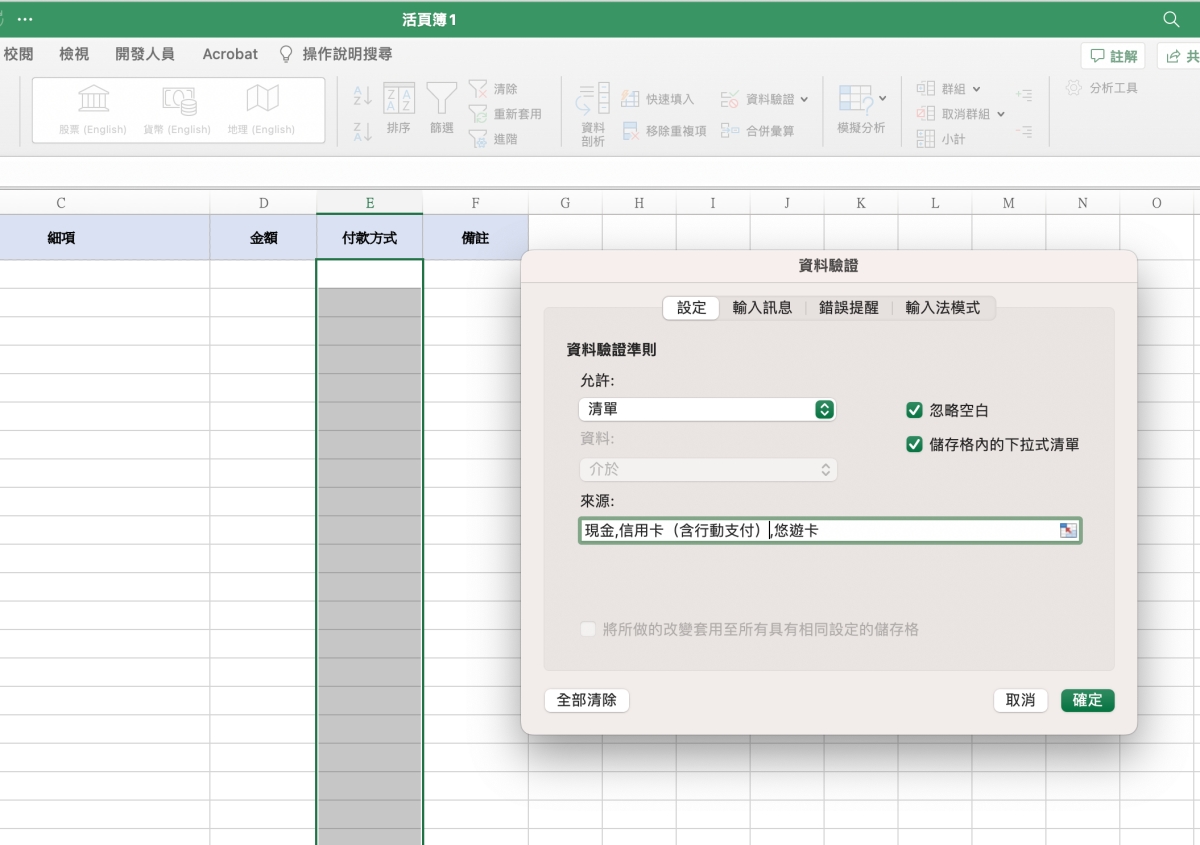Click the search magnifier in title bar
Screen dimensions: 1200x845
(1171, 20)
